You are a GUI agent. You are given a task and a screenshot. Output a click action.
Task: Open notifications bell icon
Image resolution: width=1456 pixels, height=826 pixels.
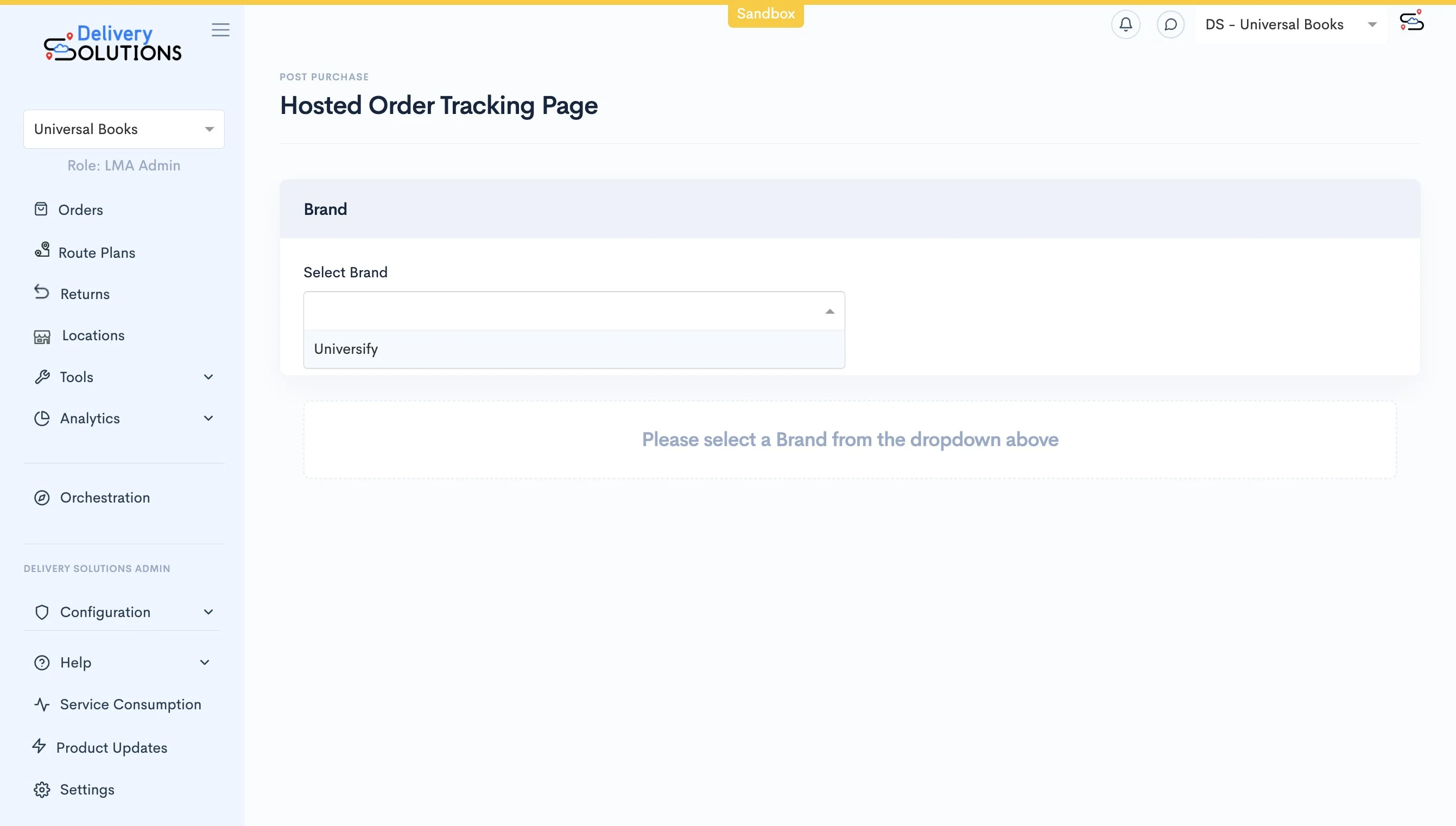[1126, 24]
